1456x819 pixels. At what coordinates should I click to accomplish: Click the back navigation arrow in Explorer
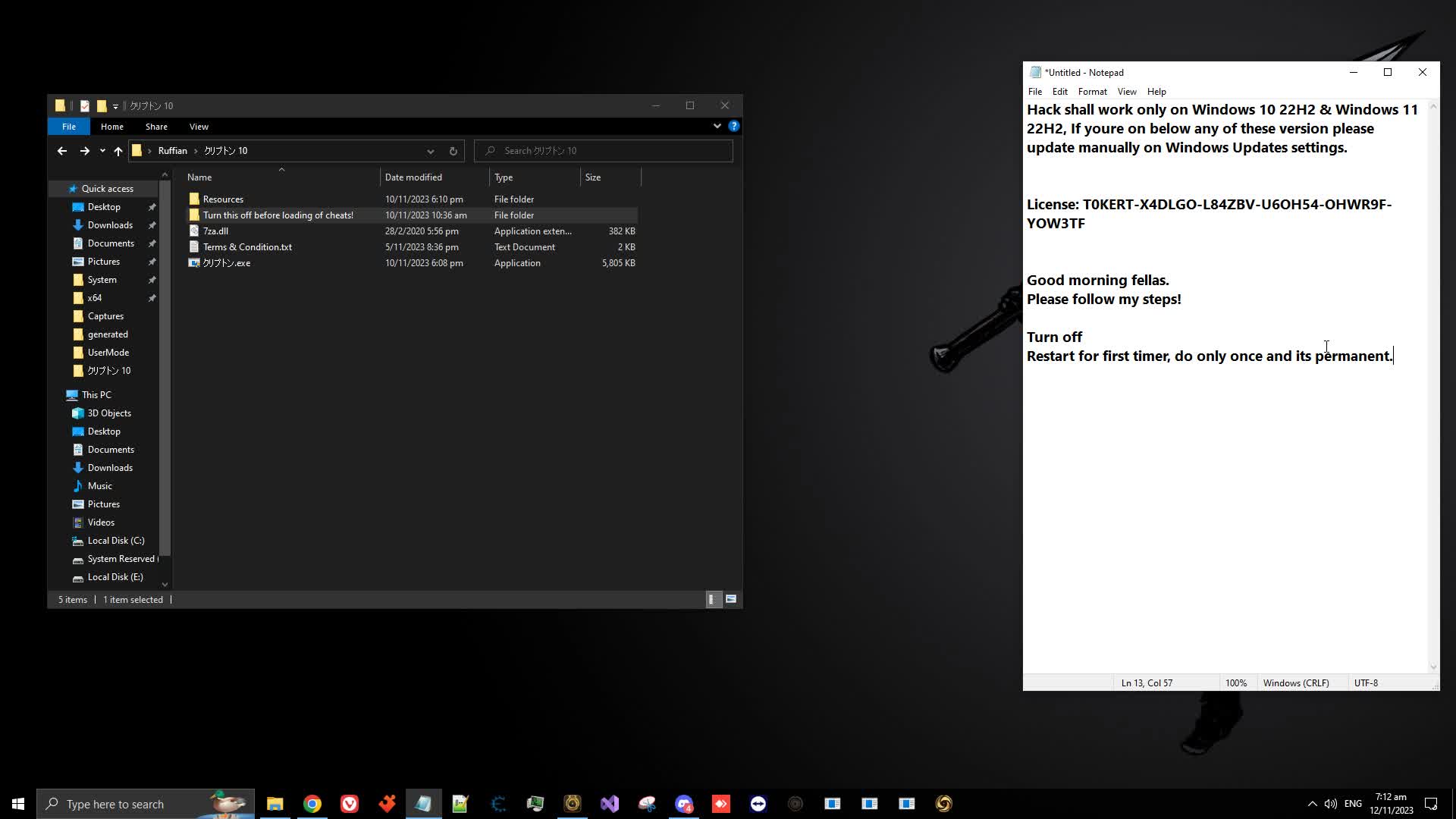pos(61,151)
